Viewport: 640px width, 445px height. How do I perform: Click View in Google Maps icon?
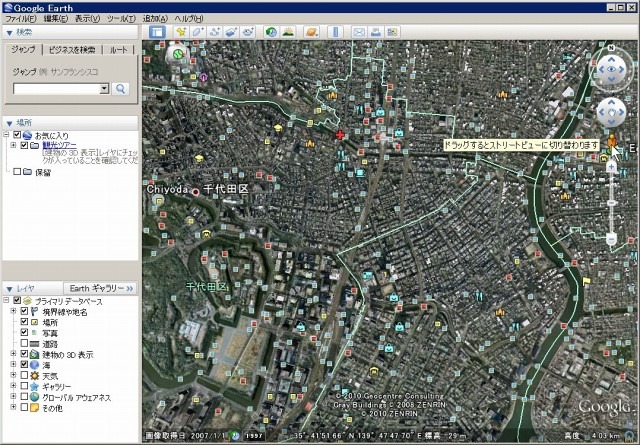[x=393, y=32]
